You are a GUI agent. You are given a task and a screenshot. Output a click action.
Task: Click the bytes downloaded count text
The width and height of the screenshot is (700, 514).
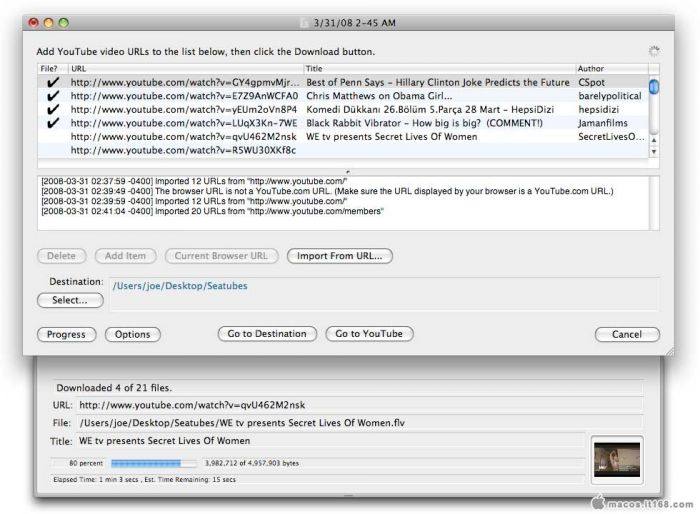[252, 463]
